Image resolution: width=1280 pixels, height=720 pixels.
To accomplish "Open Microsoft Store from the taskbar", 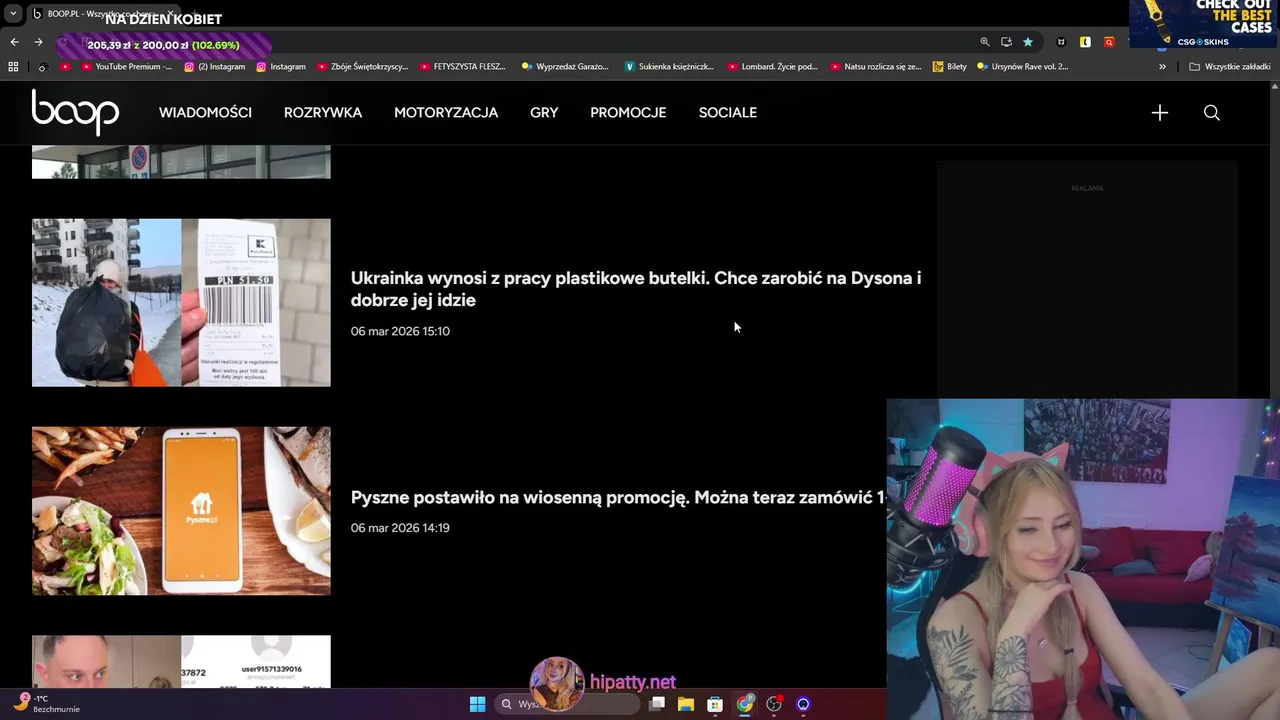I will tap(715, 704).
